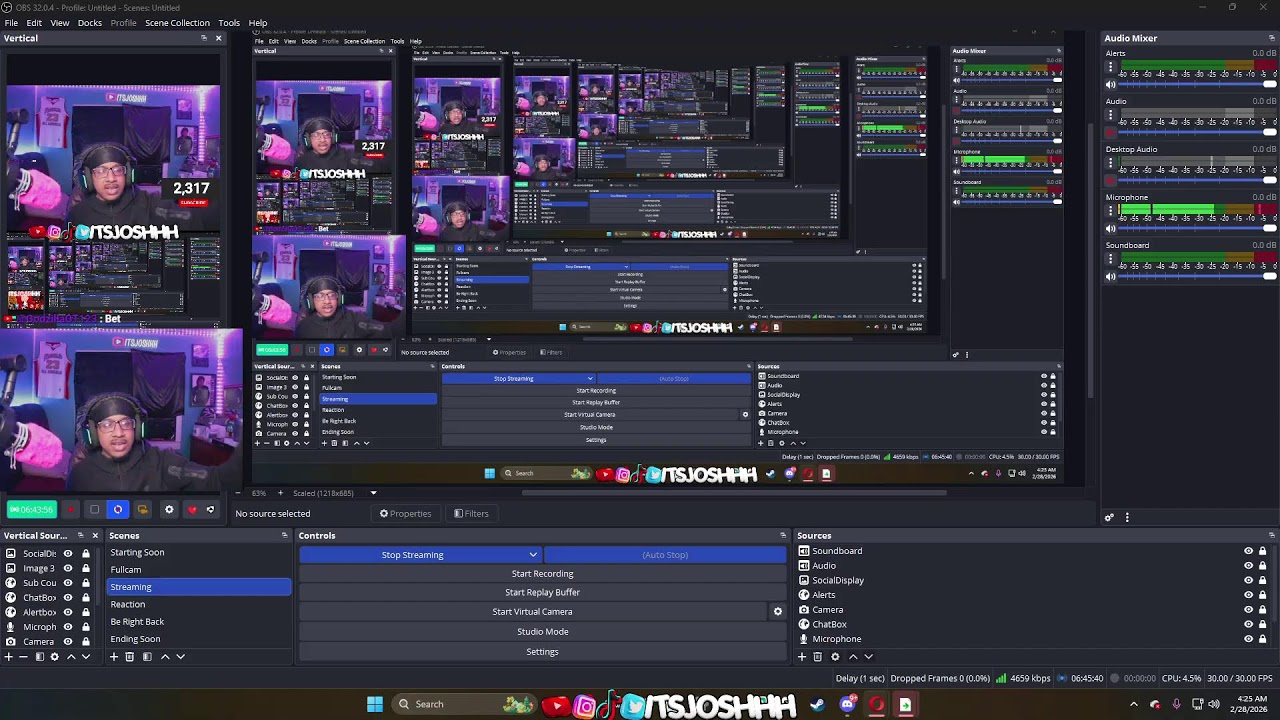Click Start Replay Buffer button

click(542, 593)
